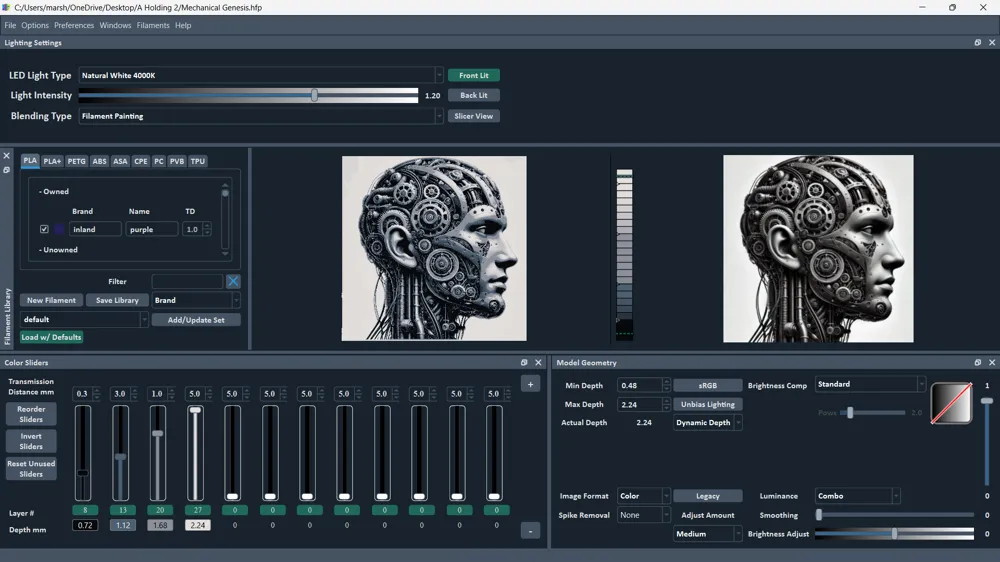Viewport: 1000px width, 562px height.
Task: Float the Model Geometry panel
Action: [977, 363]
